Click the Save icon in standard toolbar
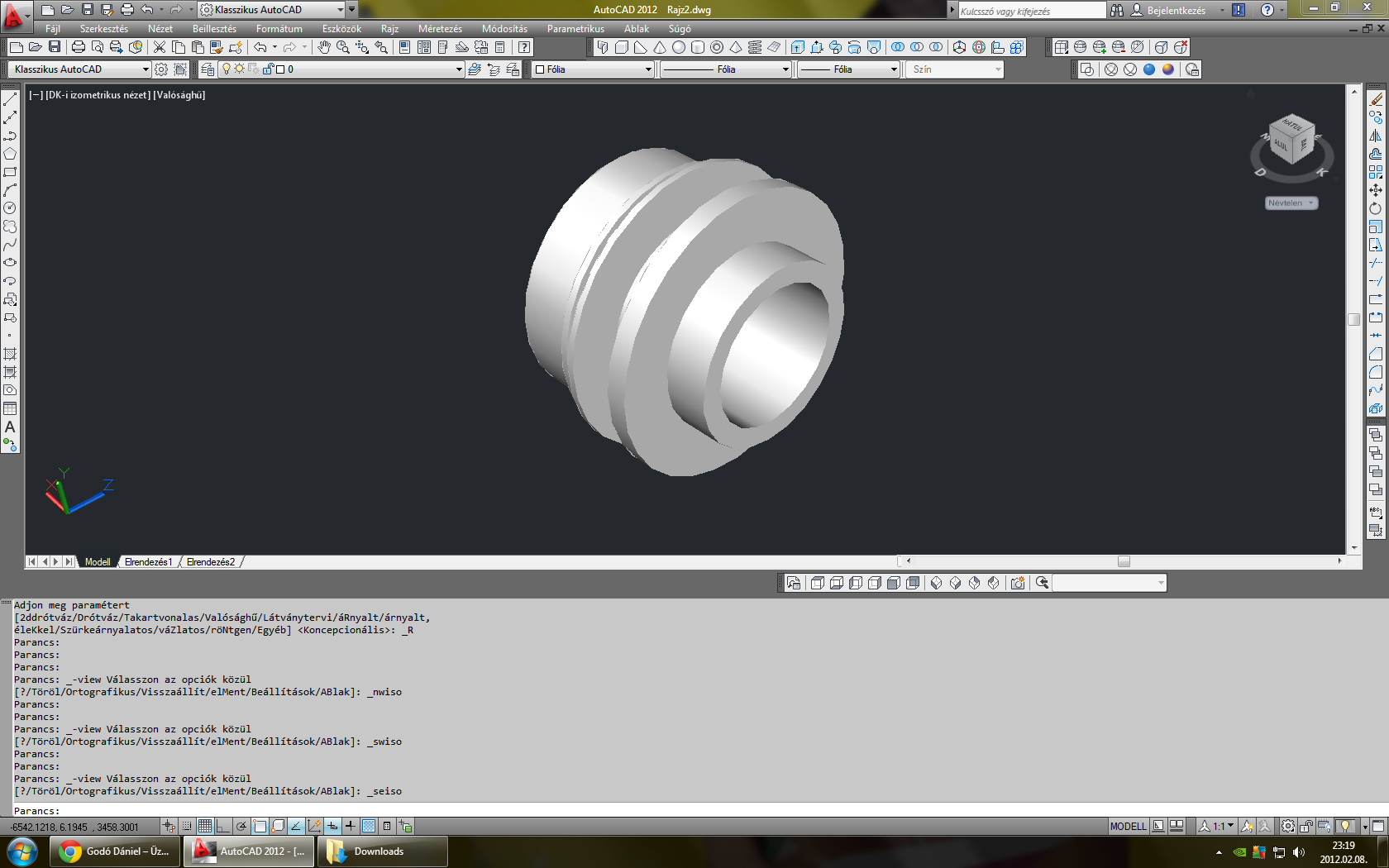The image size is (1389, 868). click(55, 48)
